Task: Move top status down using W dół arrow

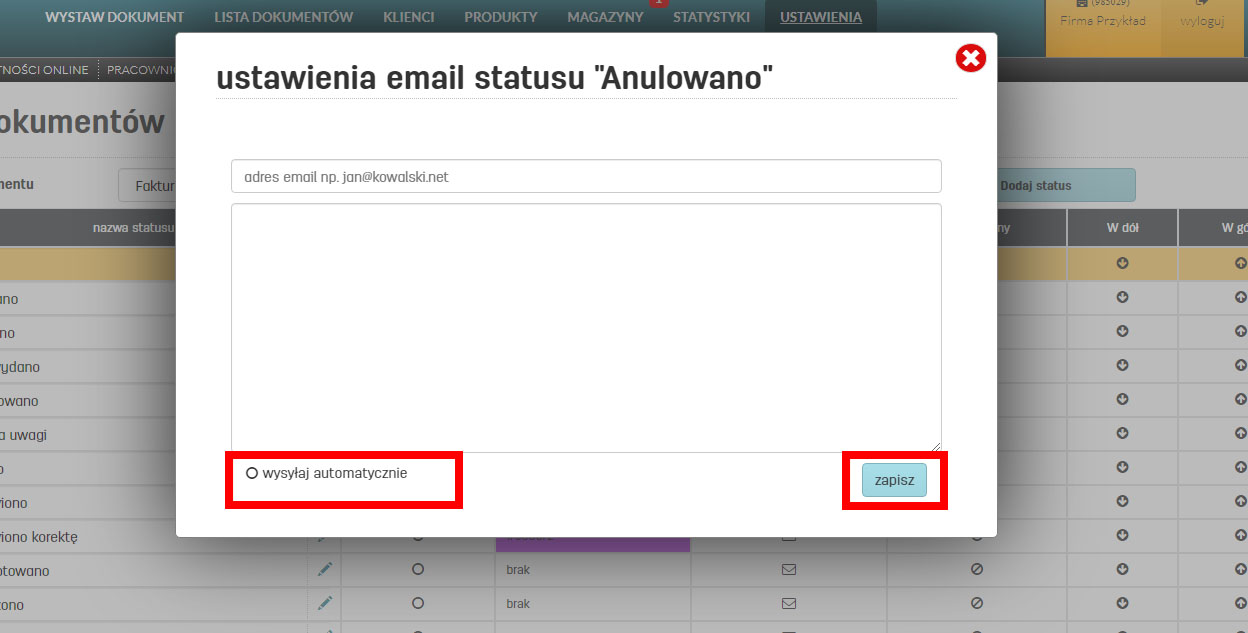Action: click(1122, 263)
